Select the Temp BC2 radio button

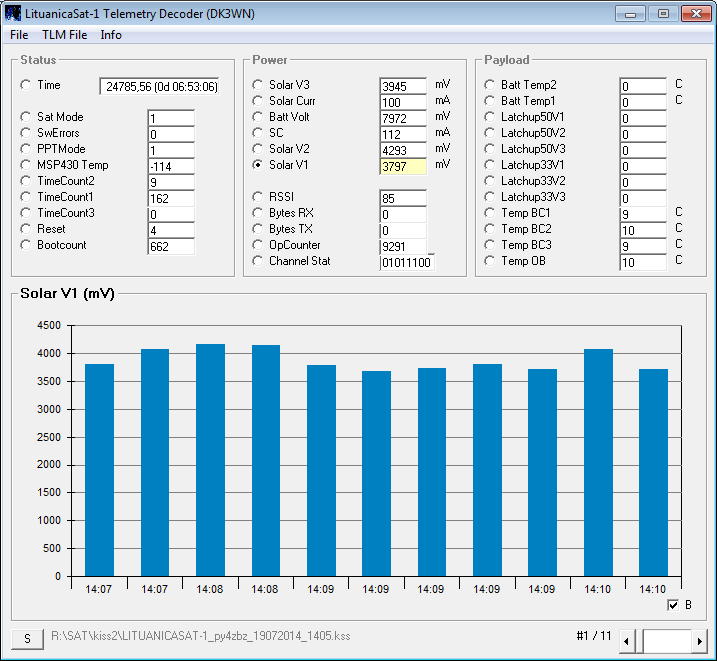point(490,229)
